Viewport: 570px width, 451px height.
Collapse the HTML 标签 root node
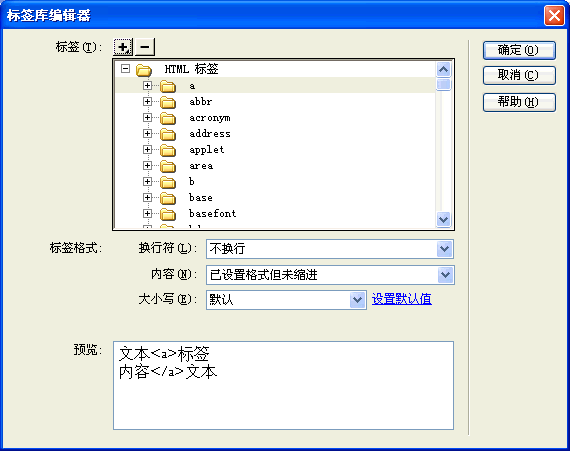tap(125, 69)
